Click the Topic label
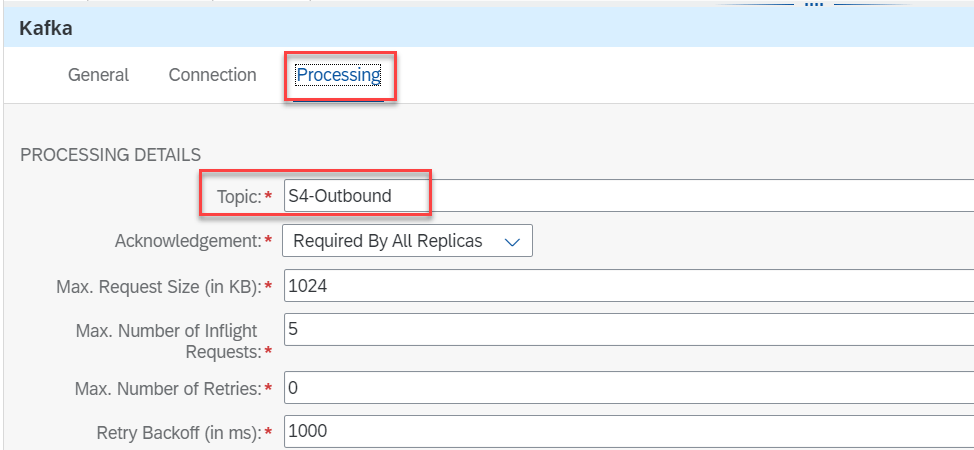Screen dimensions: 974x450 (238, 197)
